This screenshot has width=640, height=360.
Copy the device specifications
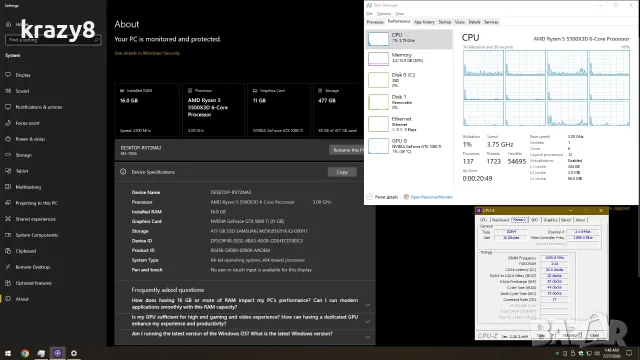[x=342, y=172]
